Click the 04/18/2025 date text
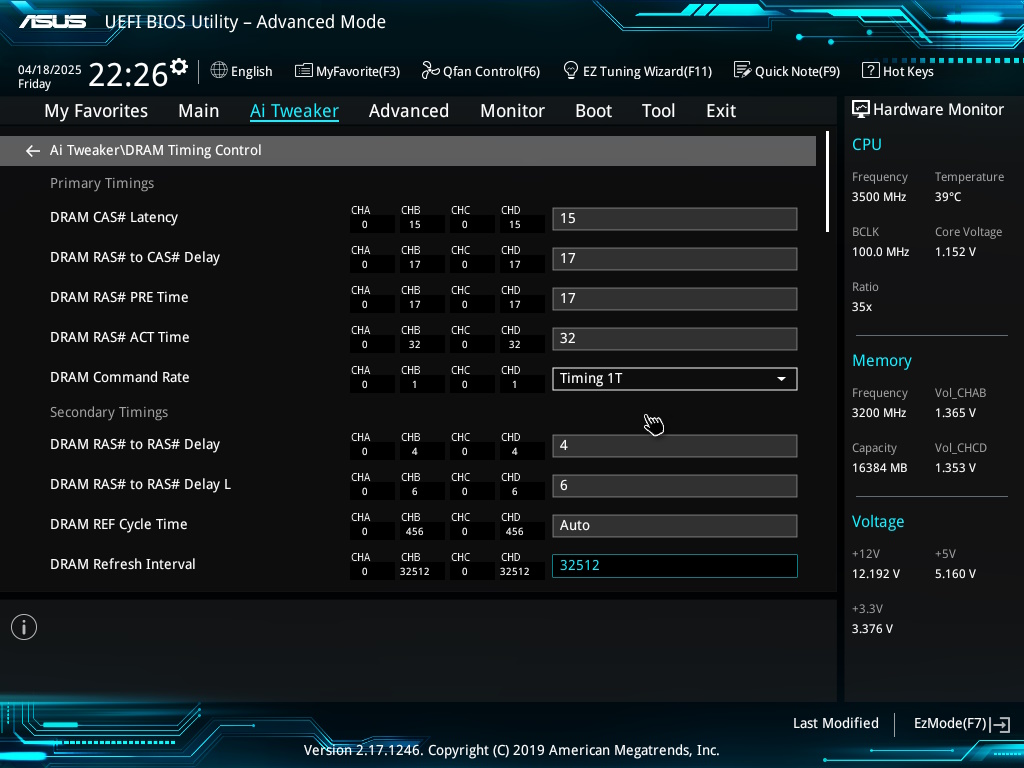The height and width of the screenshot is (768, 1024). pos(50,70)
